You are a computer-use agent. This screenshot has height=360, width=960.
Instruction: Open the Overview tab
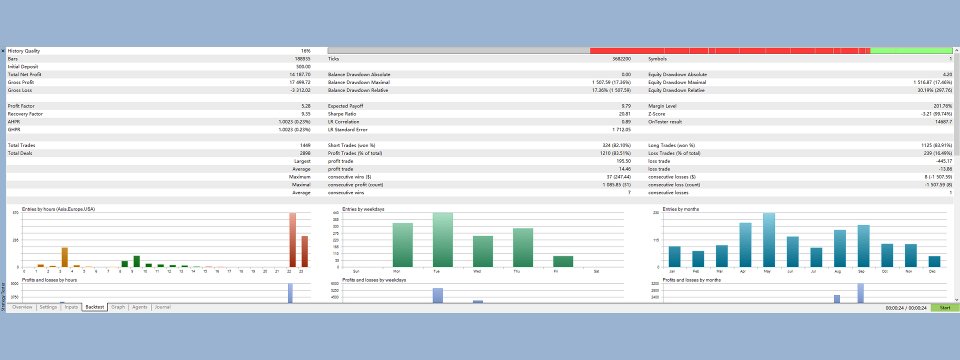pyautogui.click(x=22, y=307)
